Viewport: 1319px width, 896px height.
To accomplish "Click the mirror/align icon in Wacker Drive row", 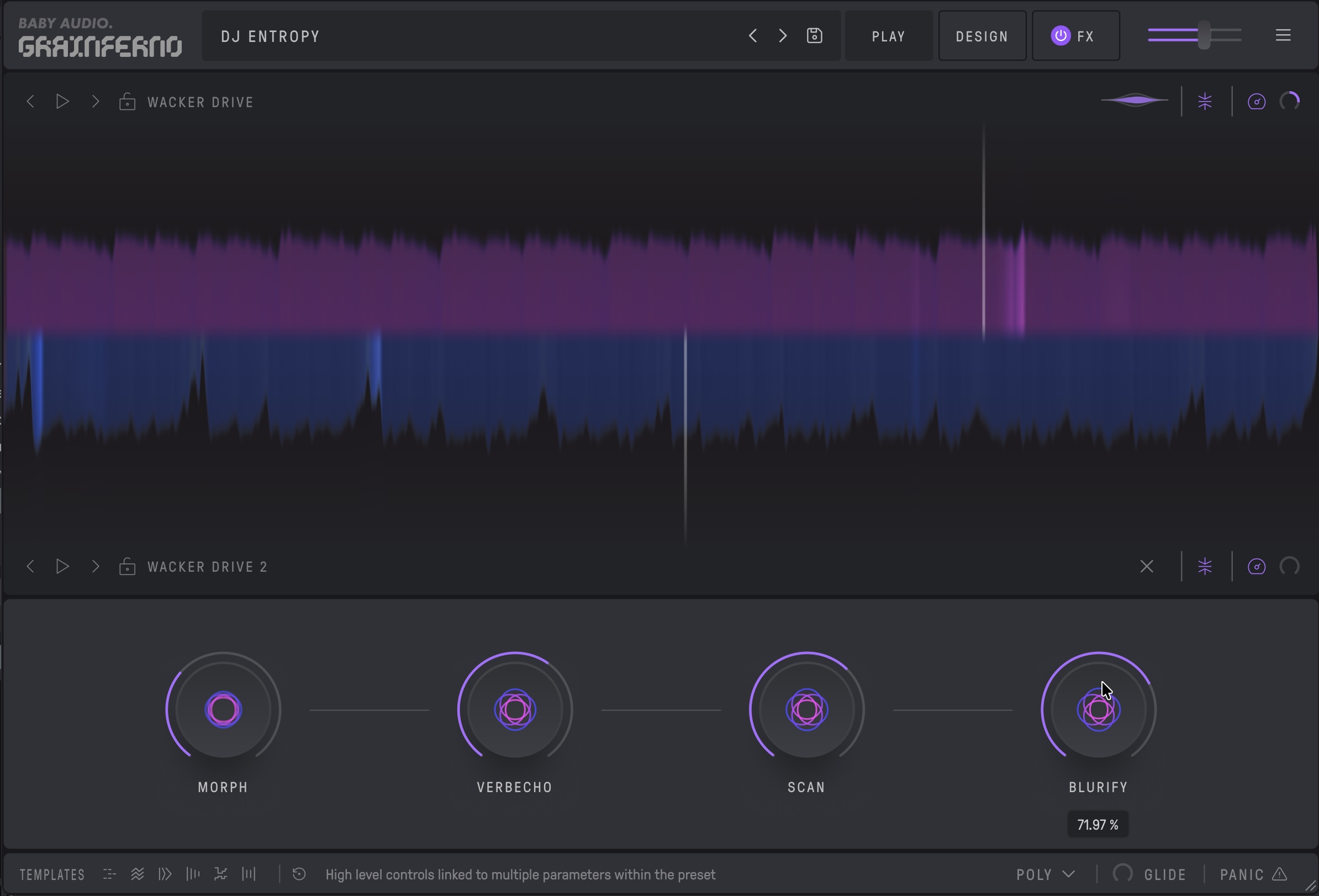I will click(1205, 102).
